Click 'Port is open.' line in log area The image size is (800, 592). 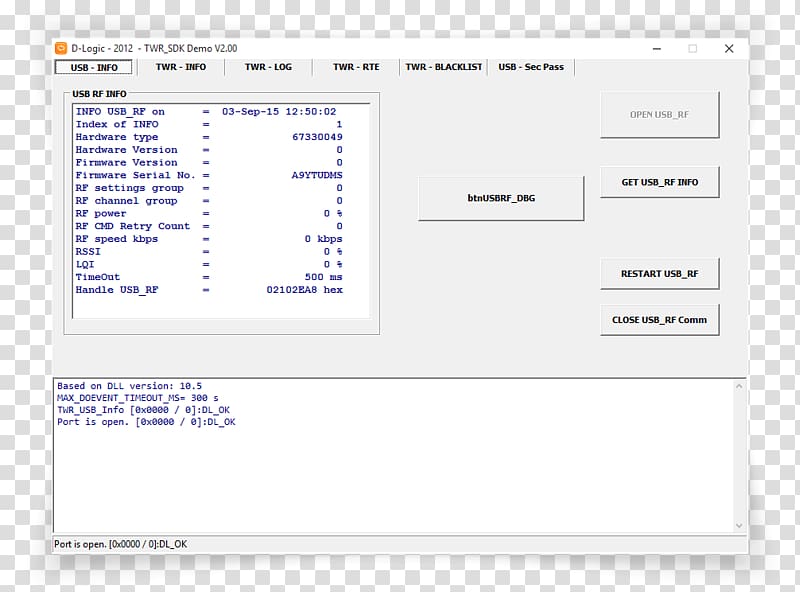pyautogui.click(x=146, y=422)
